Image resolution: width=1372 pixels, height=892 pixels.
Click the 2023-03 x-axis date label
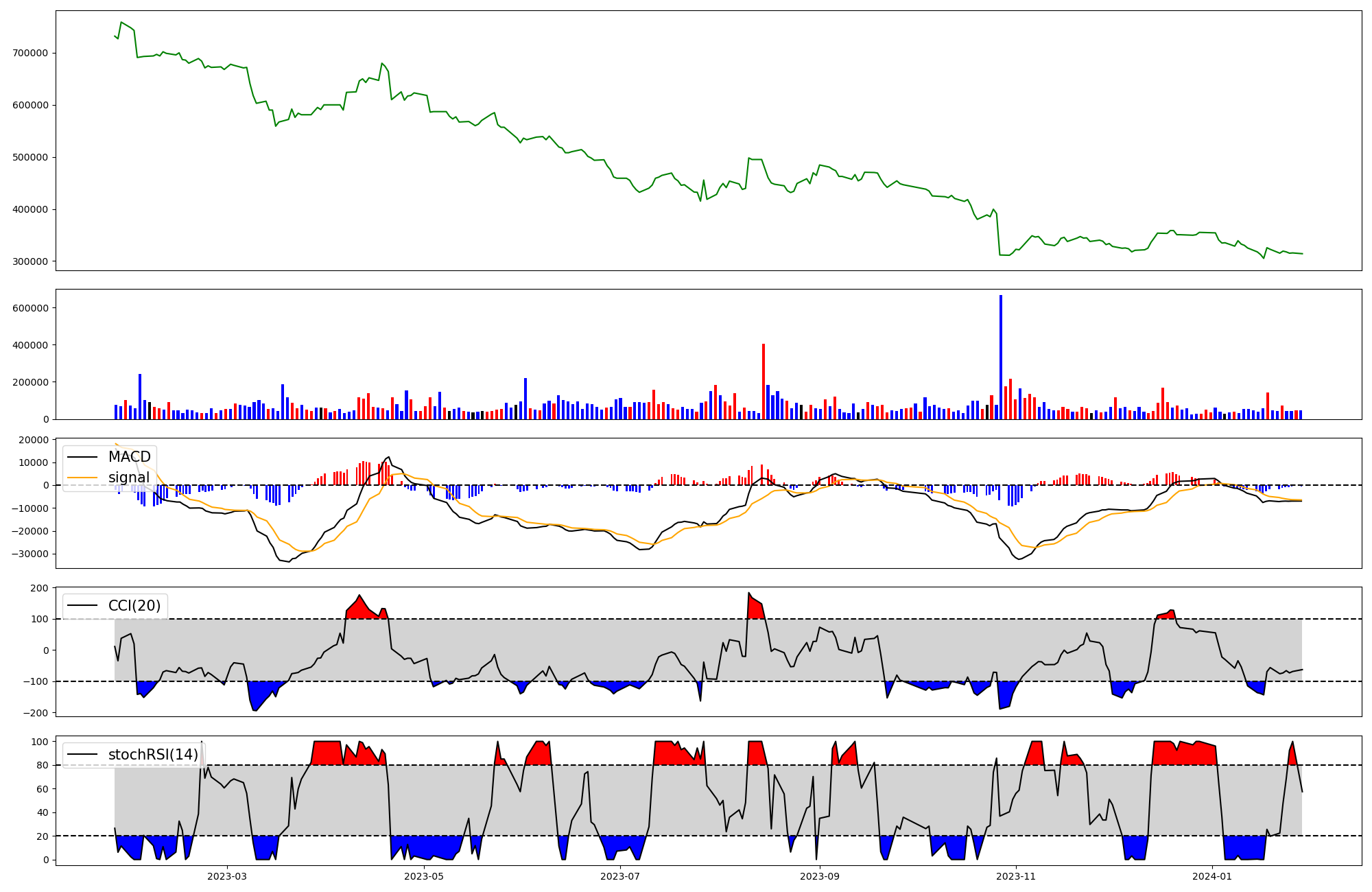[x=226, y=876]
